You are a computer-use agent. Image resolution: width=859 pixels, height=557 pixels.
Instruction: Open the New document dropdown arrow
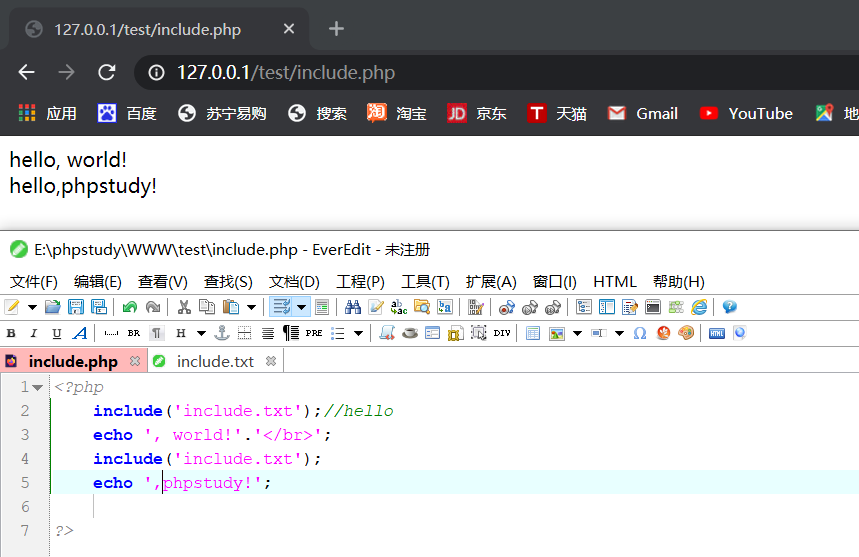click(x=32, y=307)
